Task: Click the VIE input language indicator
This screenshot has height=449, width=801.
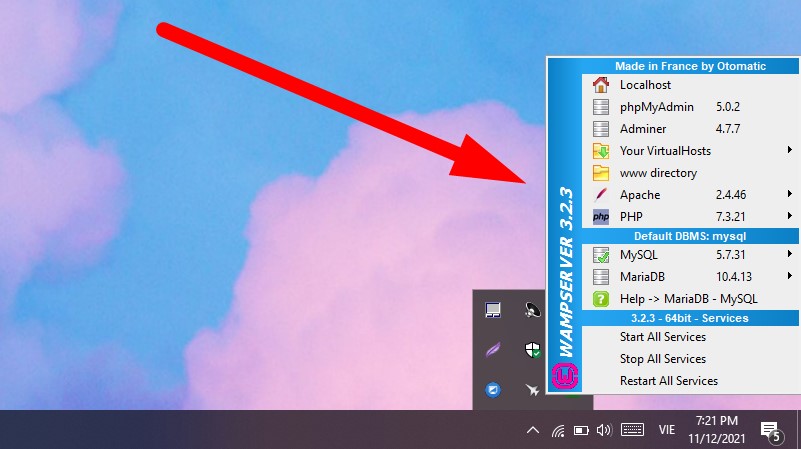Action: 666,430
